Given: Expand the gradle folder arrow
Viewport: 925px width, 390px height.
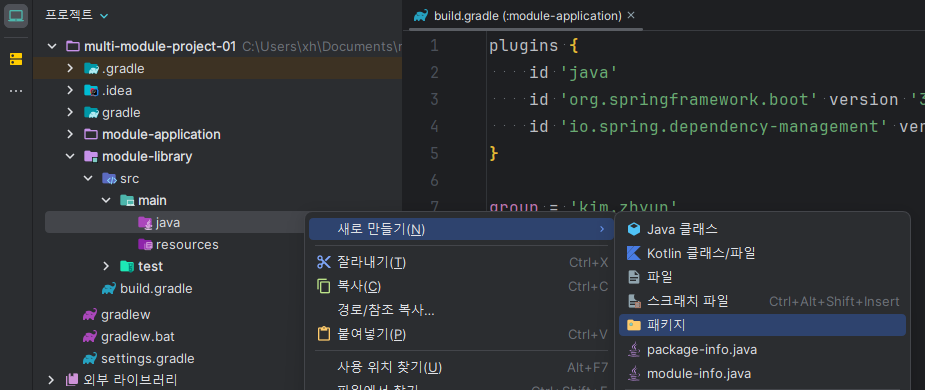Looking at the screenshot, I should tap(70, 112).
